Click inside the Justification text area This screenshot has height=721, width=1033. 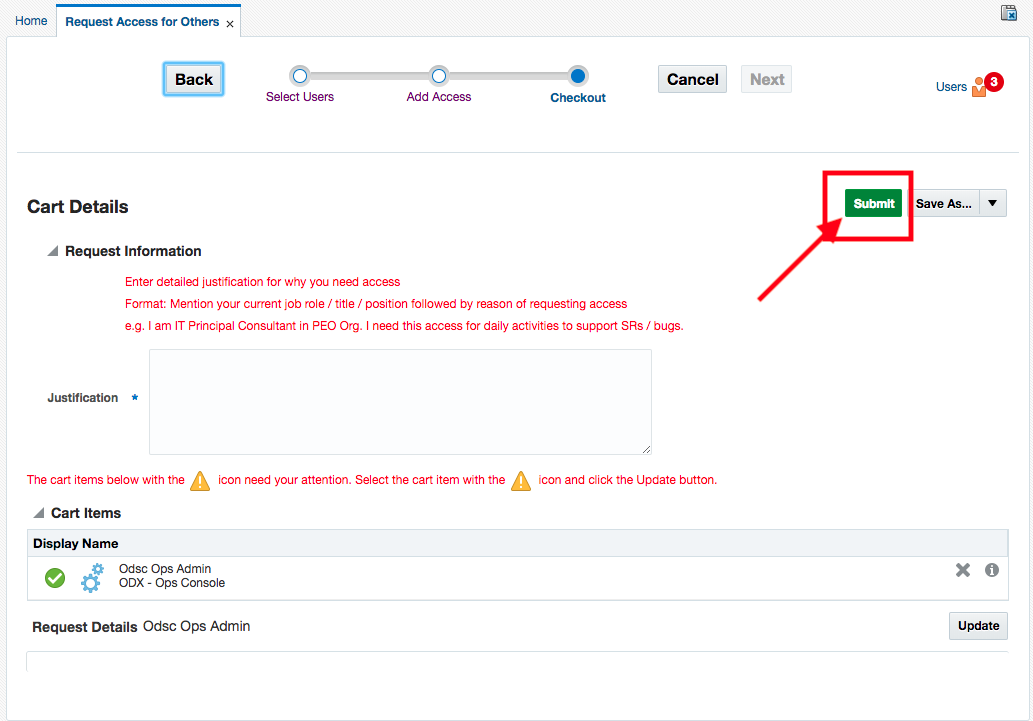[400, 402]
